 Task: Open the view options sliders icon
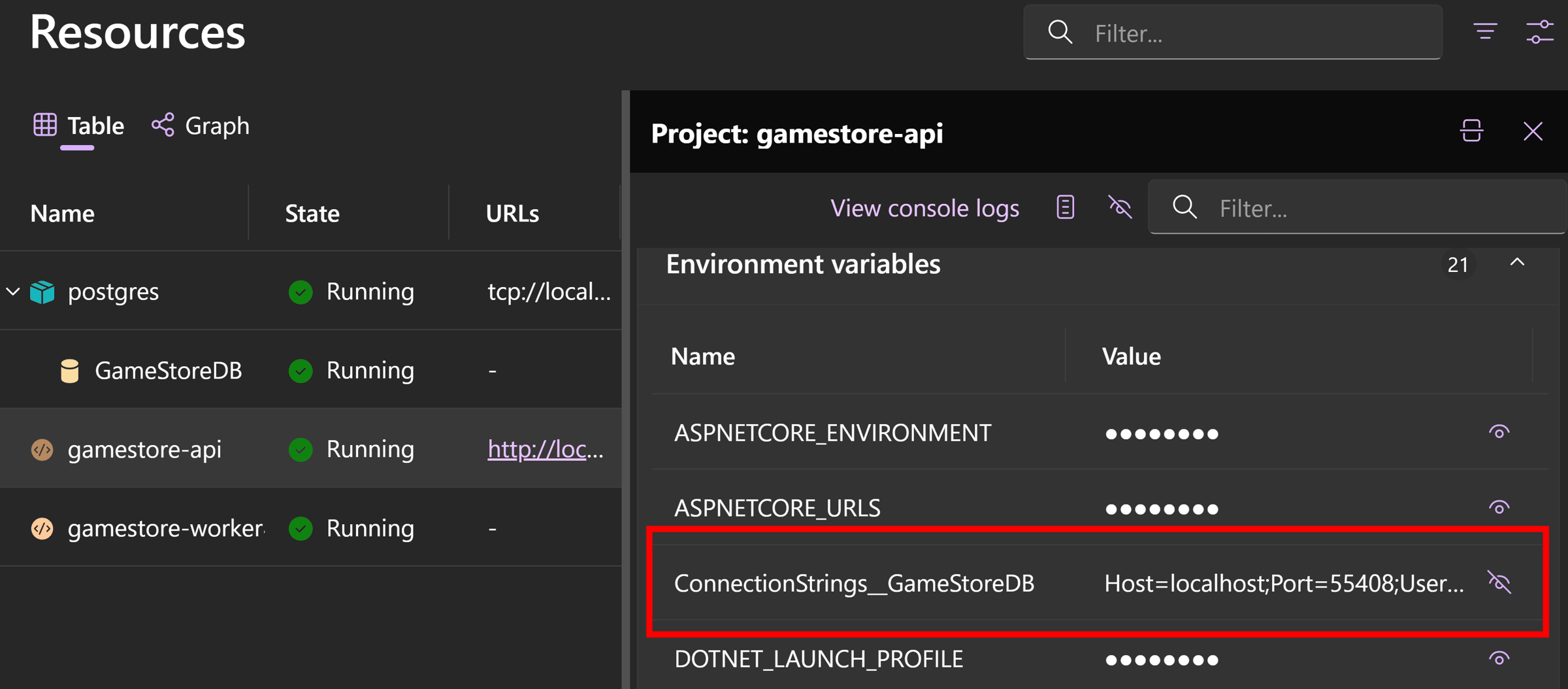1540,31
